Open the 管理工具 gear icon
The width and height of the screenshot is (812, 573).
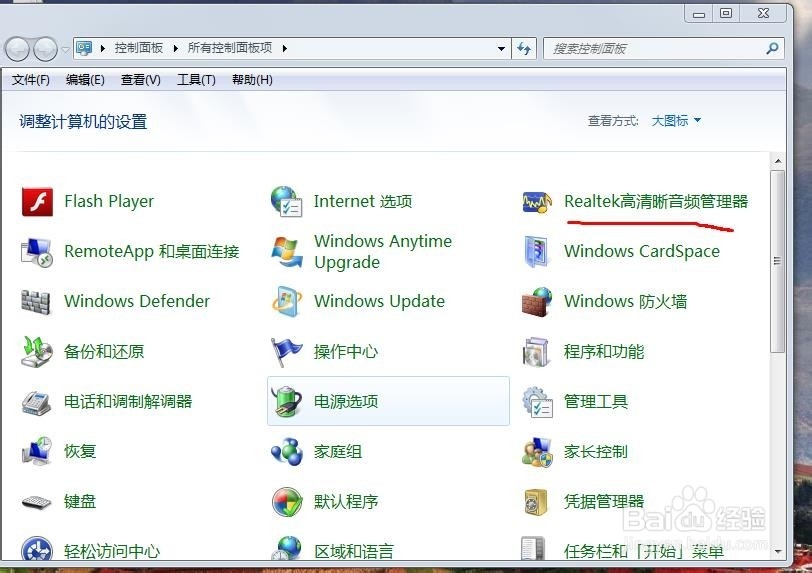(537, 402)
